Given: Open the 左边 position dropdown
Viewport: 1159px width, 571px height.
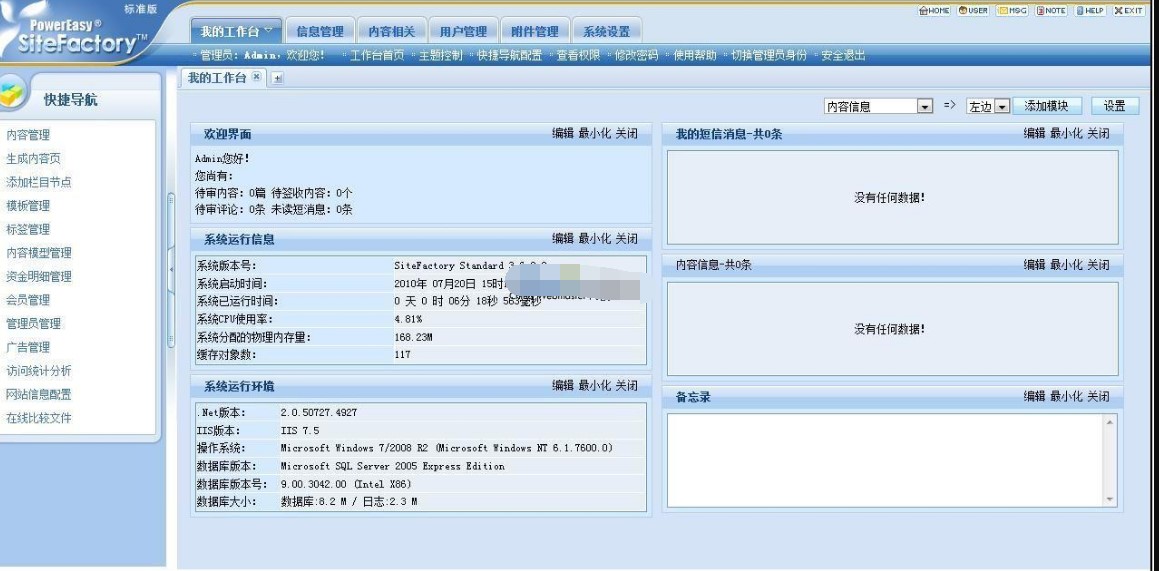Looking at the screenshot, I should tap(1002, 107).
